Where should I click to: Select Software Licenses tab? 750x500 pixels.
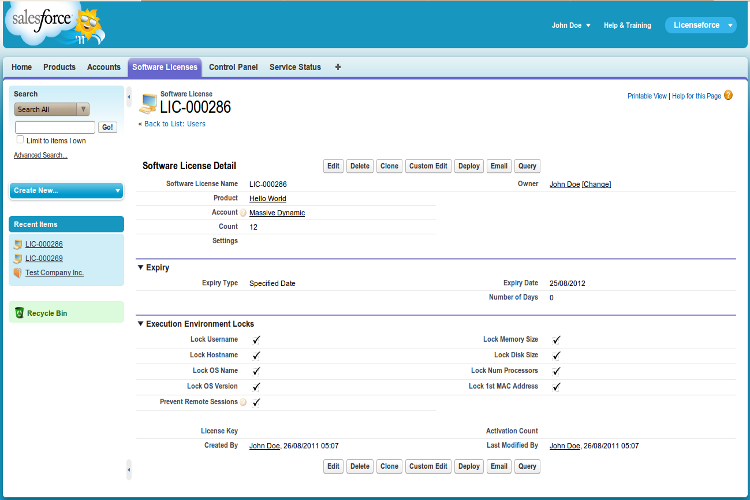[x=165, y=67]
